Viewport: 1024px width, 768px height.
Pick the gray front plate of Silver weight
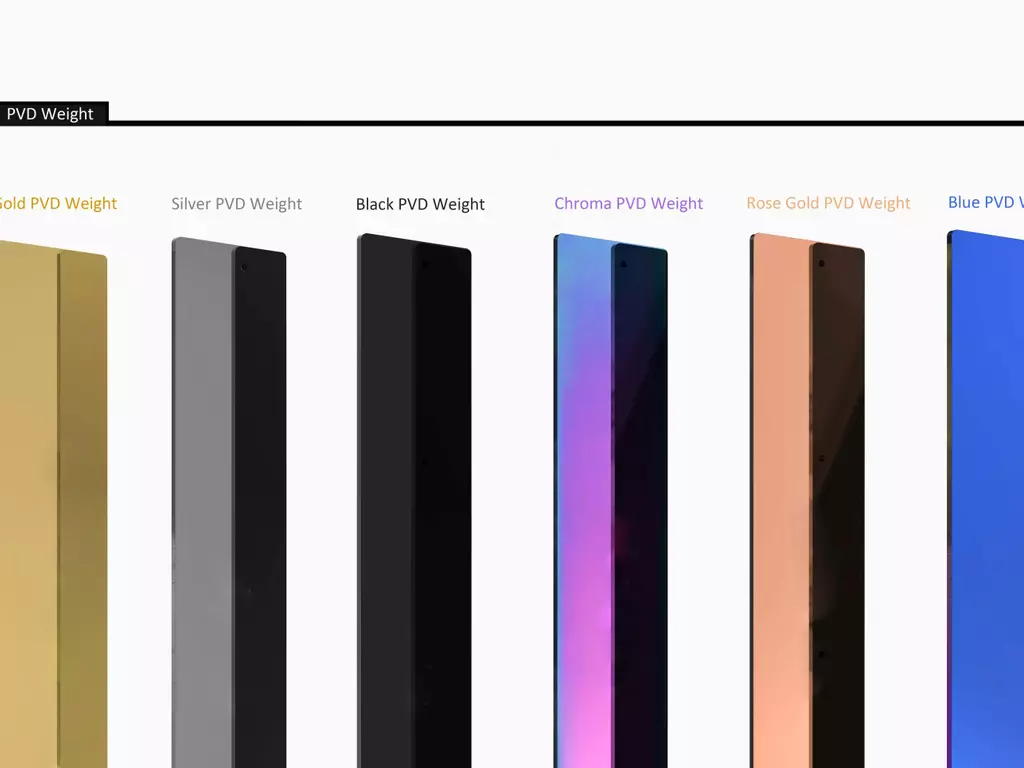202,503
